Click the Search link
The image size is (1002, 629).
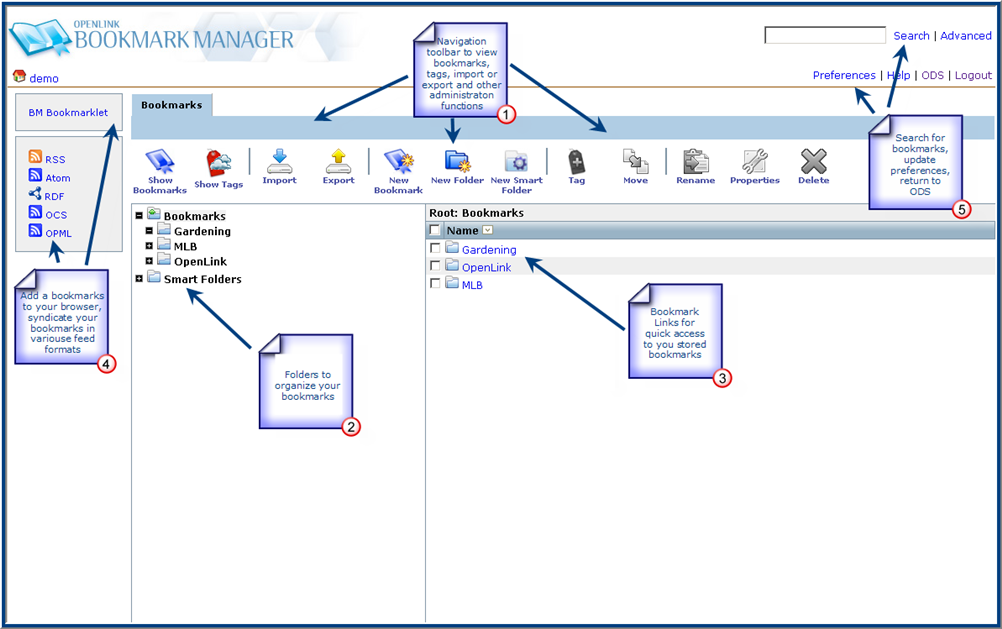(911, 36)
